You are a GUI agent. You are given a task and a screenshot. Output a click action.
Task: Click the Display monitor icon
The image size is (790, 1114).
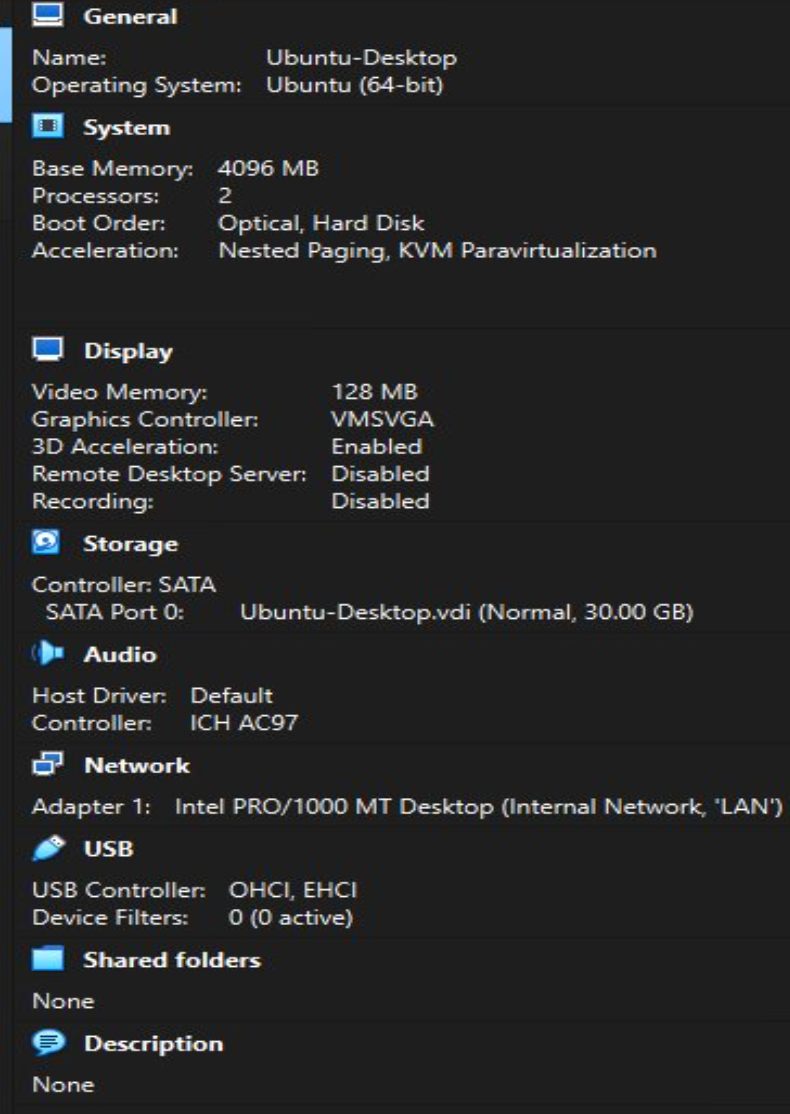47,351
